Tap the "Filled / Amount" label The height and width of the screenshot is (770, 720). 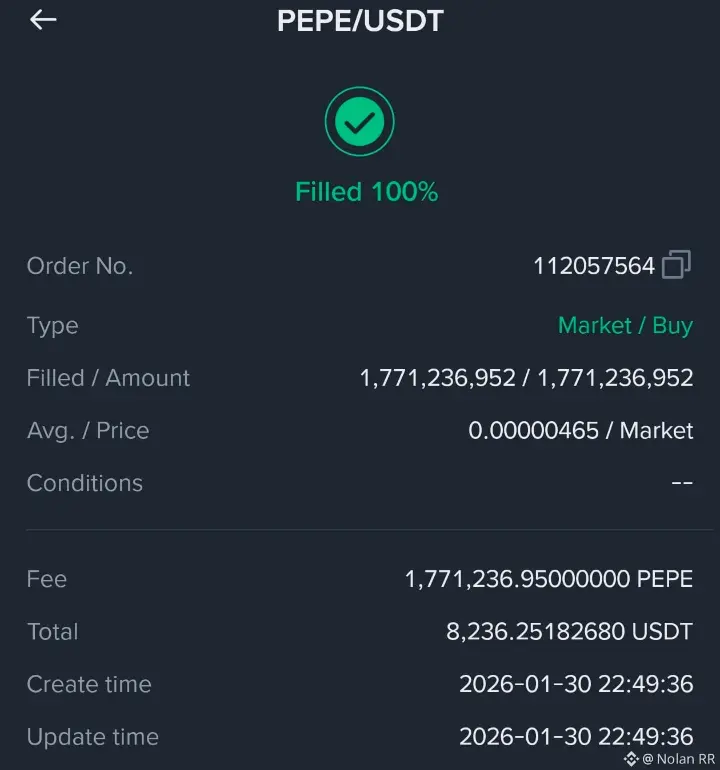(x=108, y=378)
